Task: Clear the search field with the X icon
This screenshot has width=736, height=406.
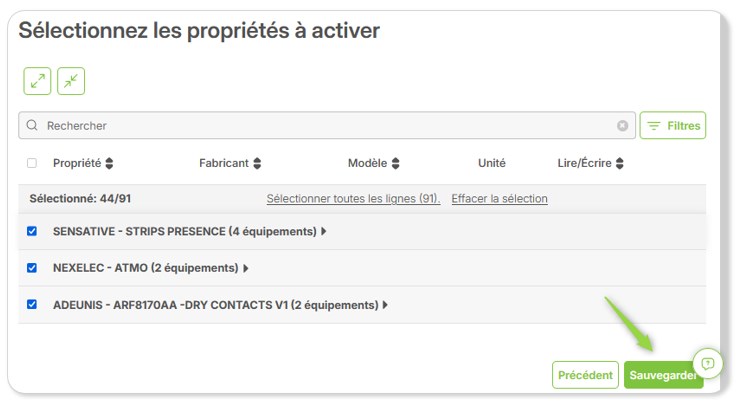Action: [x=622, y=126]
